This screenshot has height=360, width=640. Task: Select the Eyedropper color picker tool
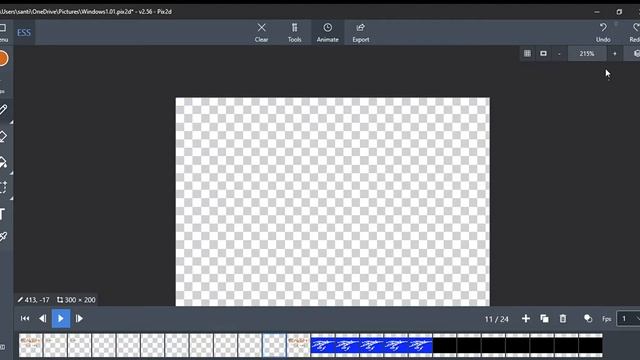[3, 236]
